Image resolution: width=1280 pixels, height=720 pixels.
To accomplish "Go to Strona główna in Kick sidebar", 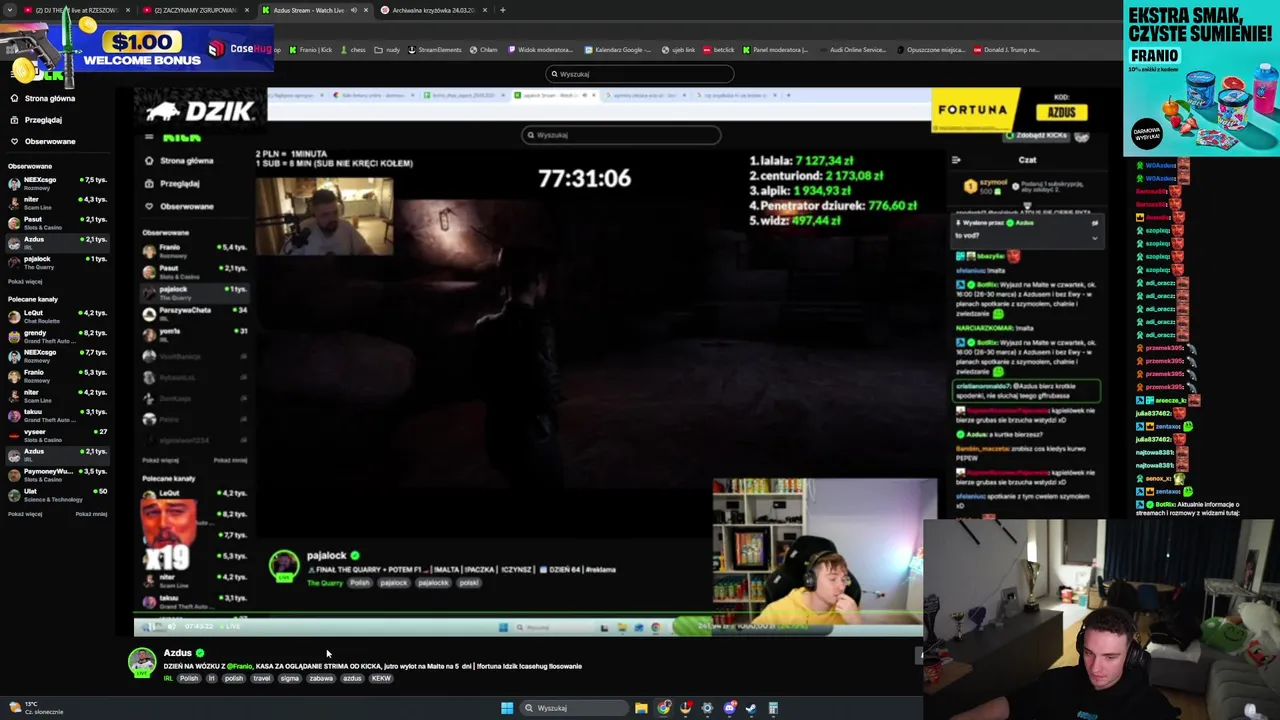I will (x=42, y=99).
